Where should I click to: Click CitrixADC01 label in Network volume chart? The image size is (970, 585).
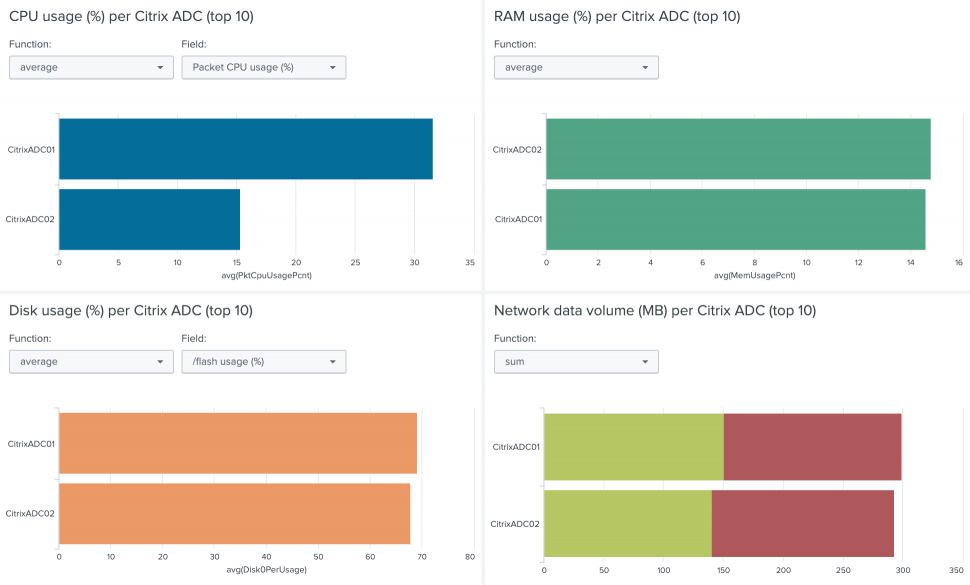click(x=516, y=447)
